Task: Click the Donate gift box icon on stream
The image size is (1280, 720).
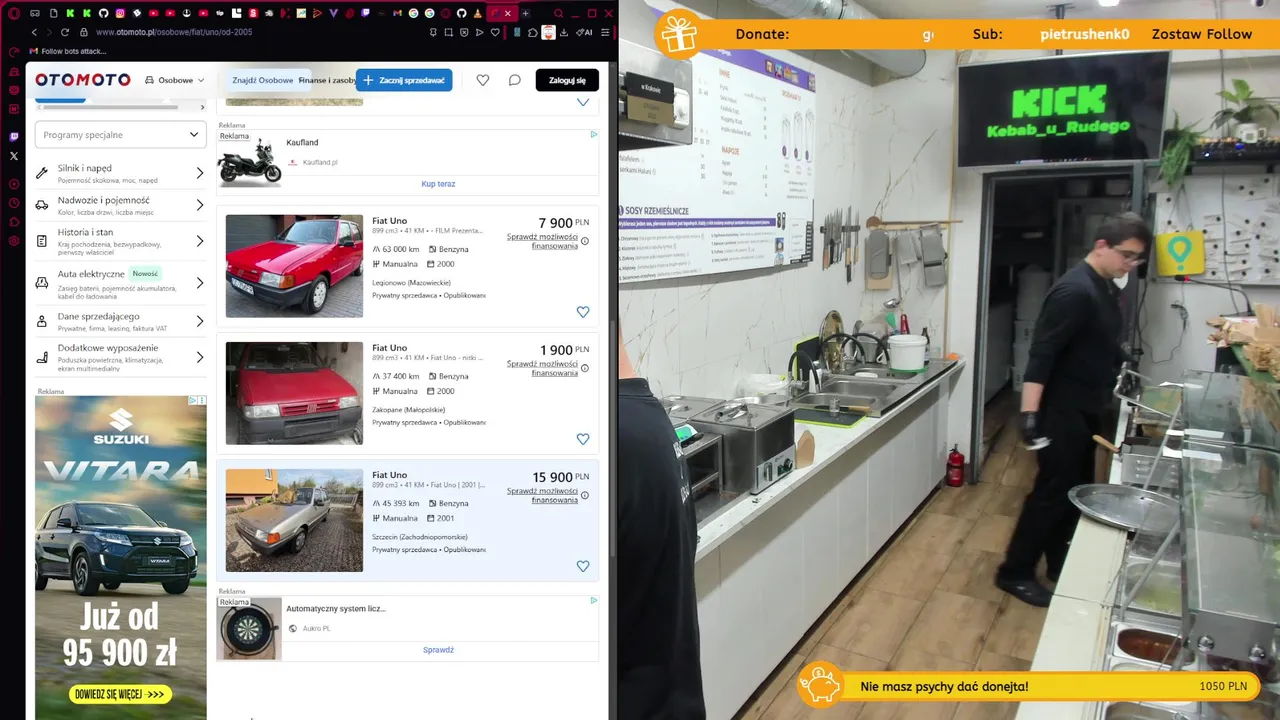Action: pos(678,34)
